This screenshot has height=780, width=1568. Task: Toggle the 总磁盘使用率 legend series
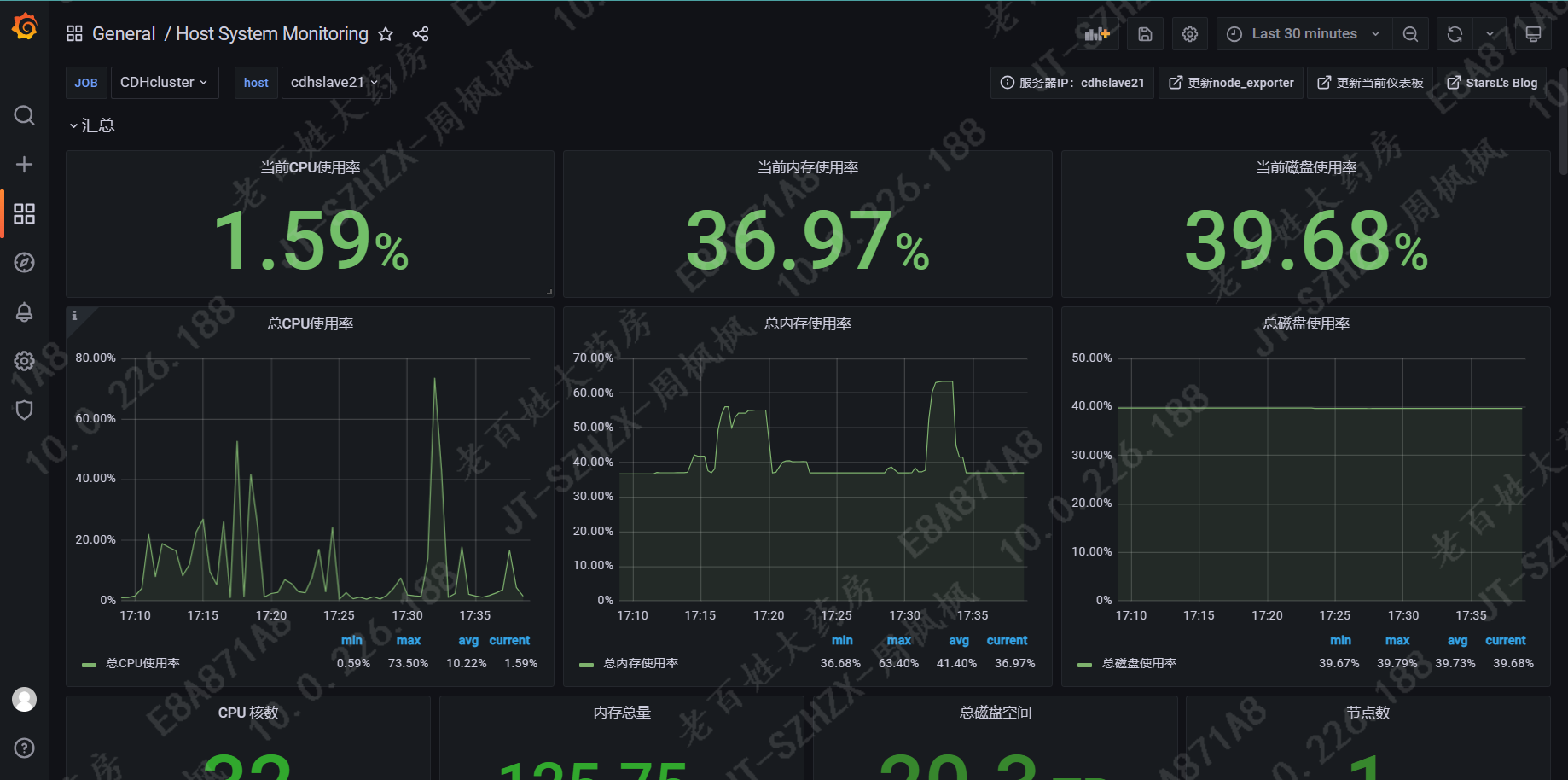pyautogui.click(x=1139, y=663)
